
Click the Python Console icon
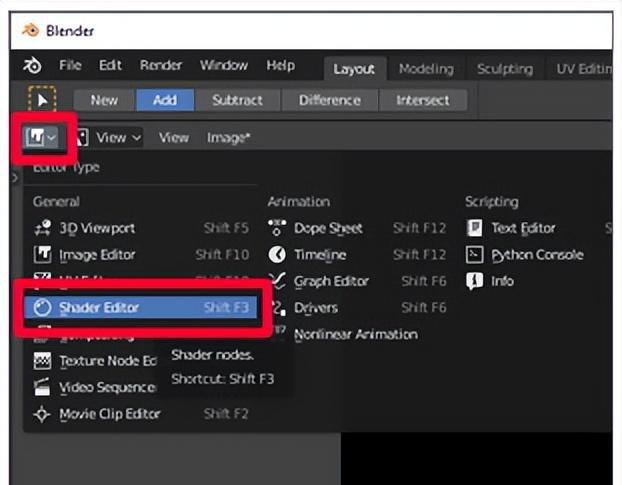tap(474, 255)
